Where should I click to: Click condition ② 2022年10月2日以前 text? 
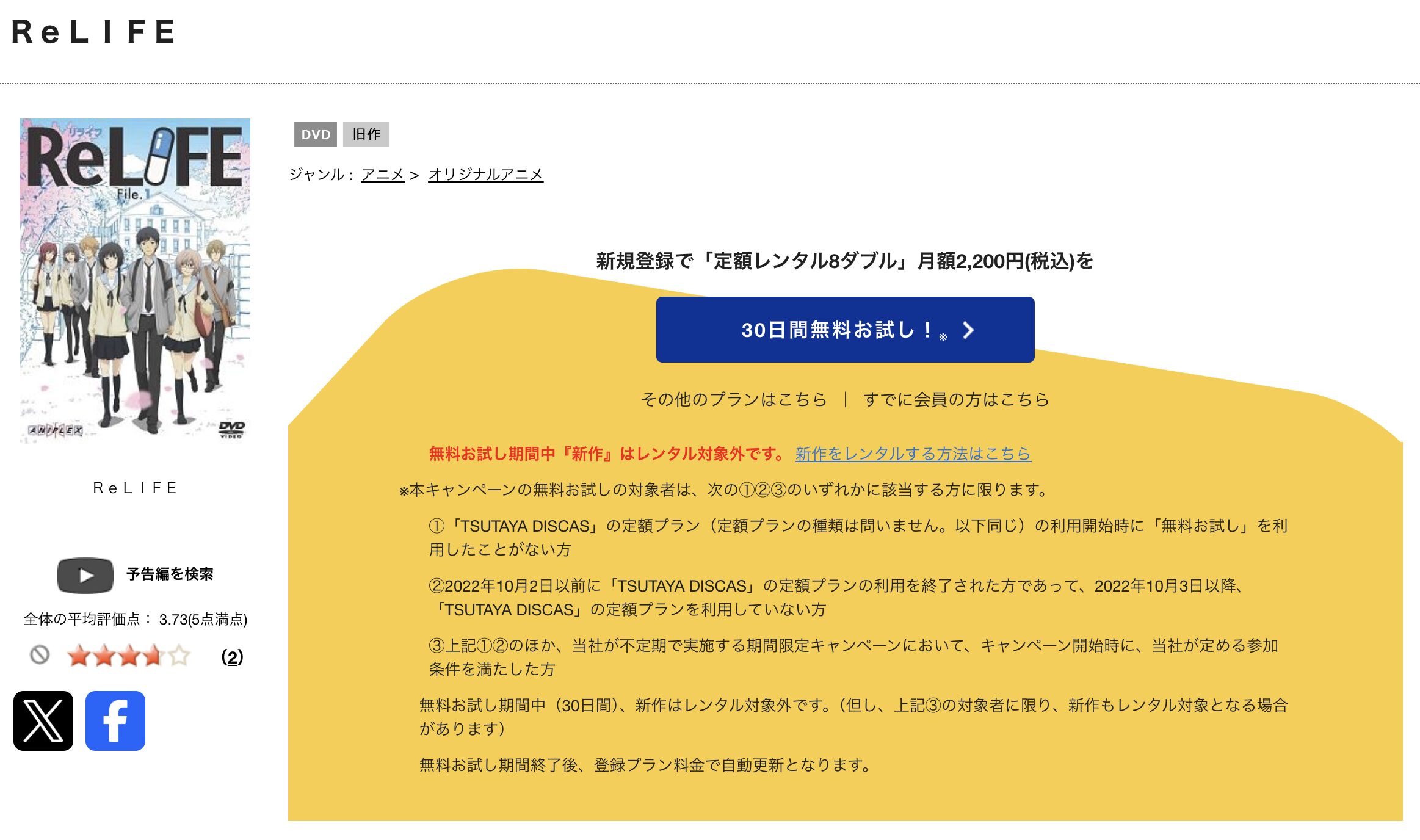point(836,598)
